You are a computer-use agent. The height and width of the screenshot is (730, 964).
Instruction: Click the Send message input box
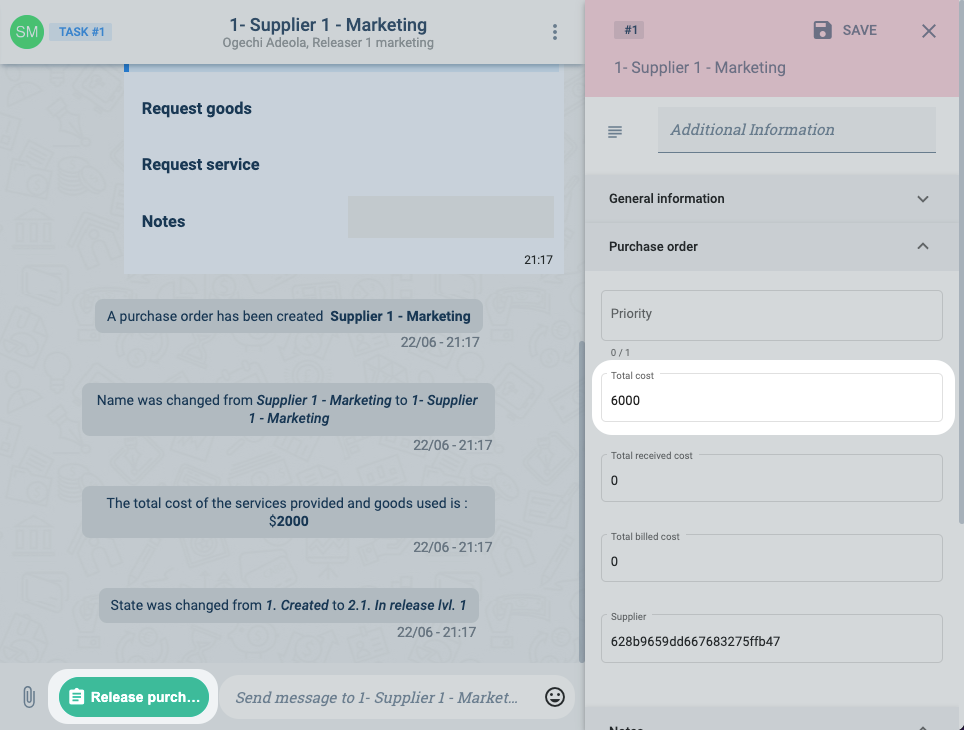click(x=377, y=697)
